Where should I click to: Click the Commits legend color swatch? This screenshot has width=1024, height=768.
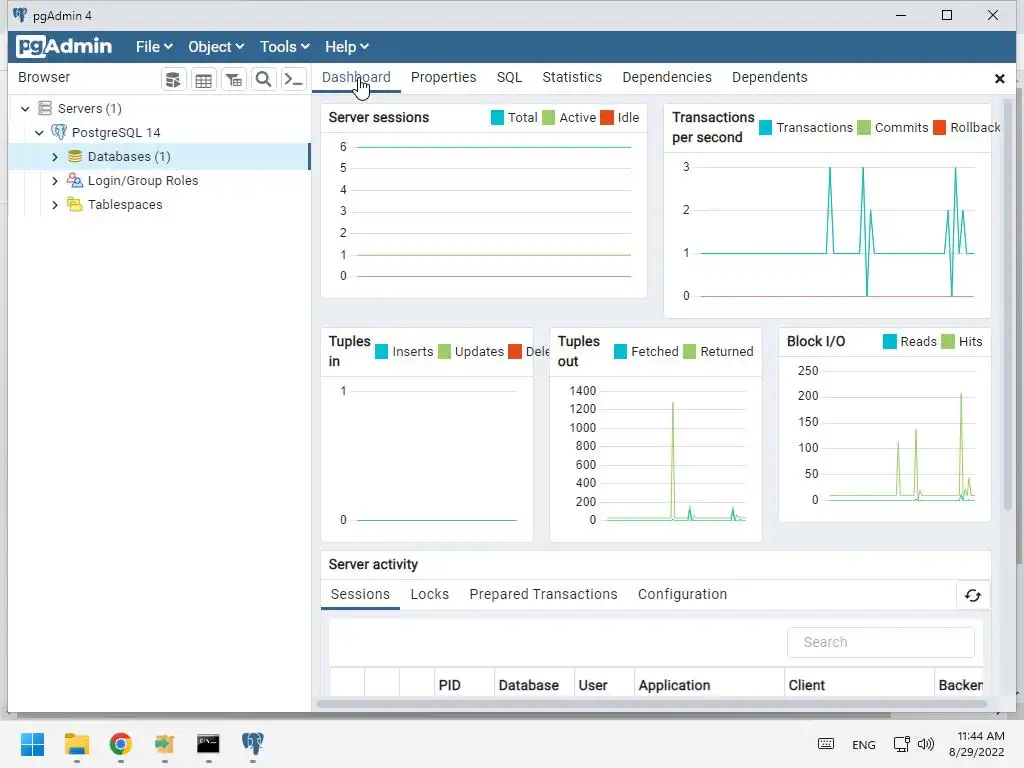(x=864, y=127)
